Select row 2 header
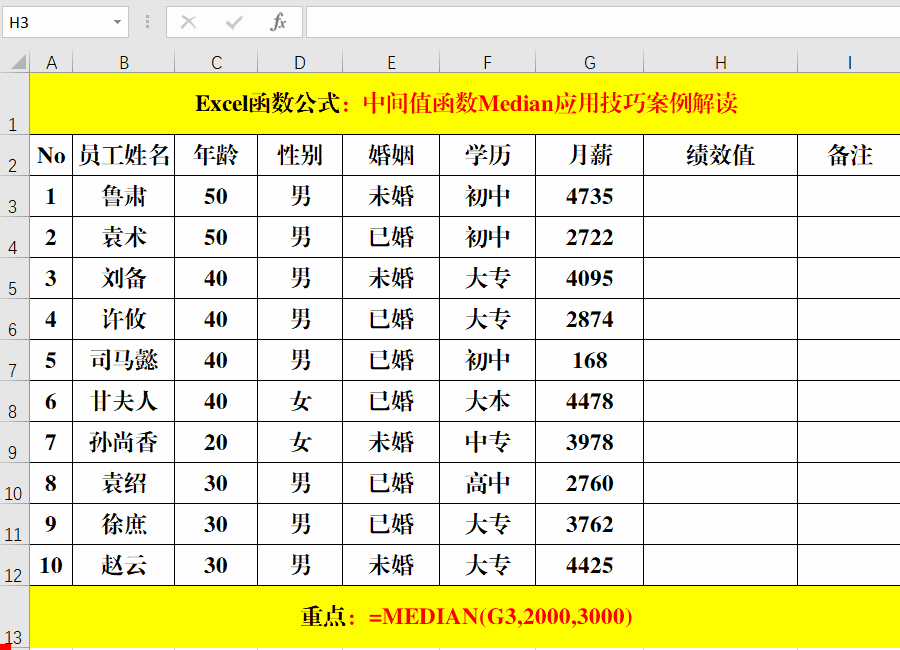This screenshot has width=900, height=650. pyautogui.click(x=14, y=155)
